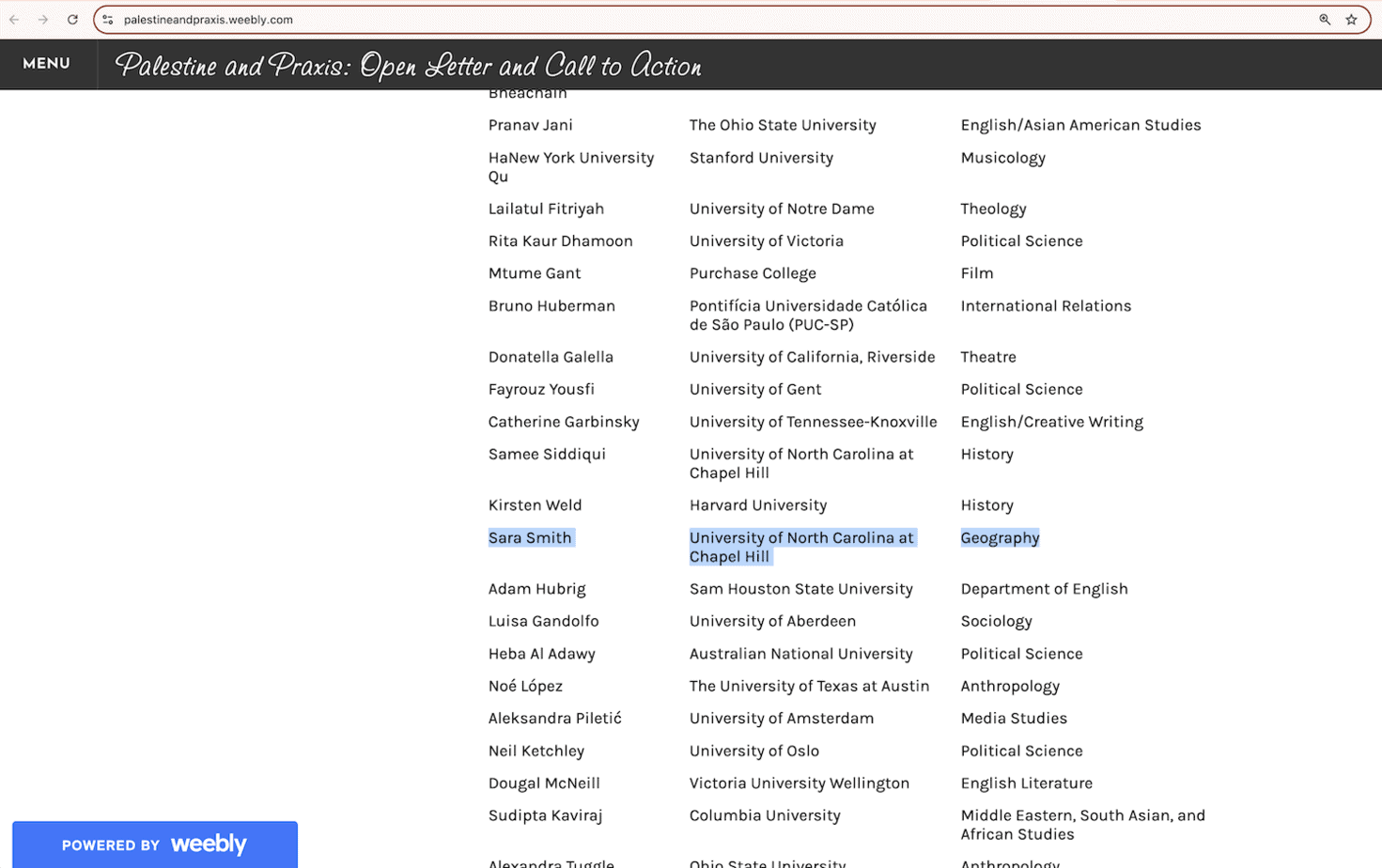Click Musicology in the field column
1382x868 pixels.
tap(1002, 158)
